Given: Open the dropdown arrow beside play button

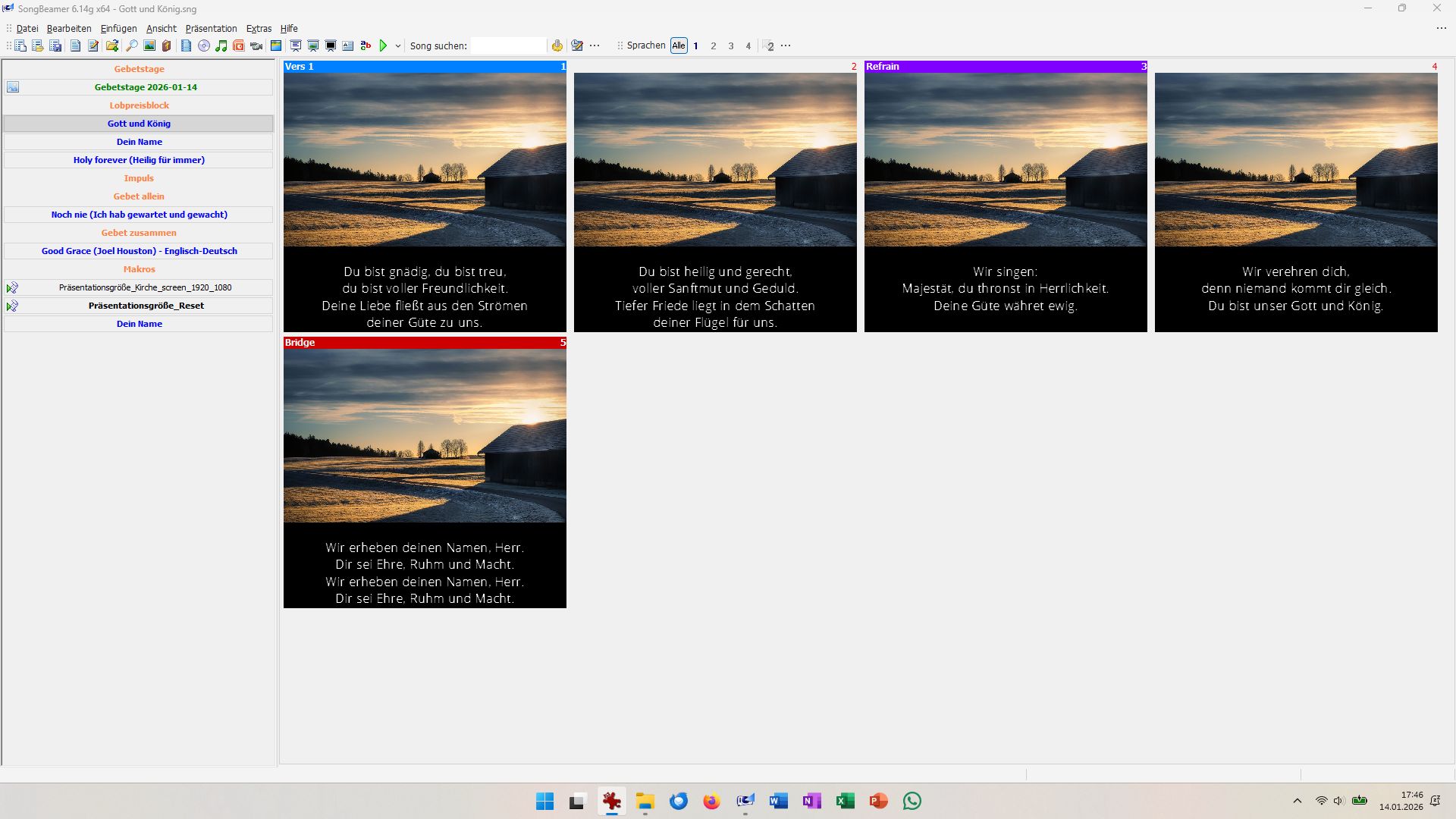Looking at the screenshot, I should pos(397,46).
